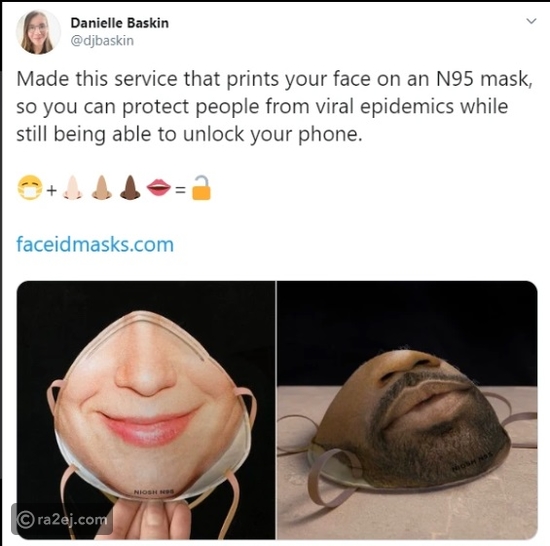
Task: Click the open padlock emoji
Action: pos(201,188)
